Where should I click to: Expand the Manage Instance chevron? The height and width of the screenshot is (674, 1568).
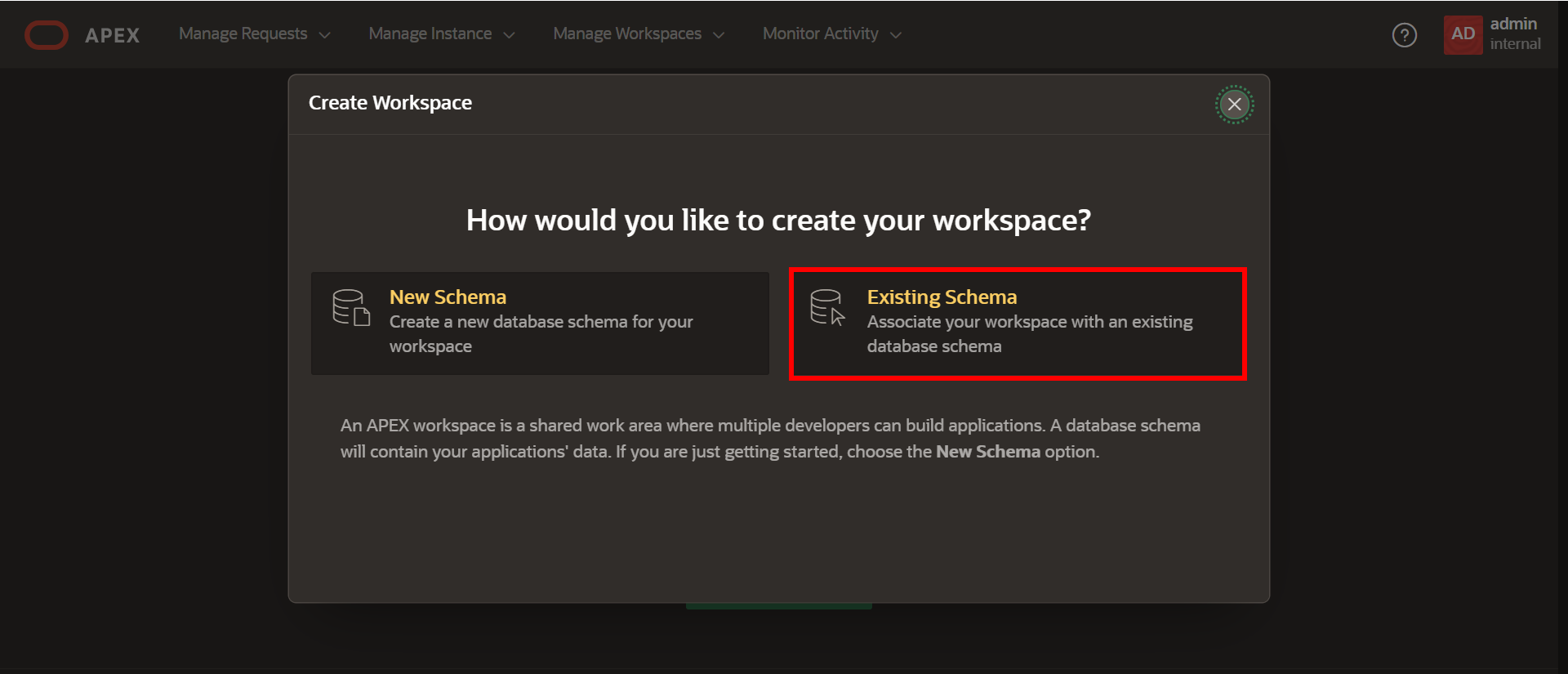pyautogui.click(x=509, y=35)
